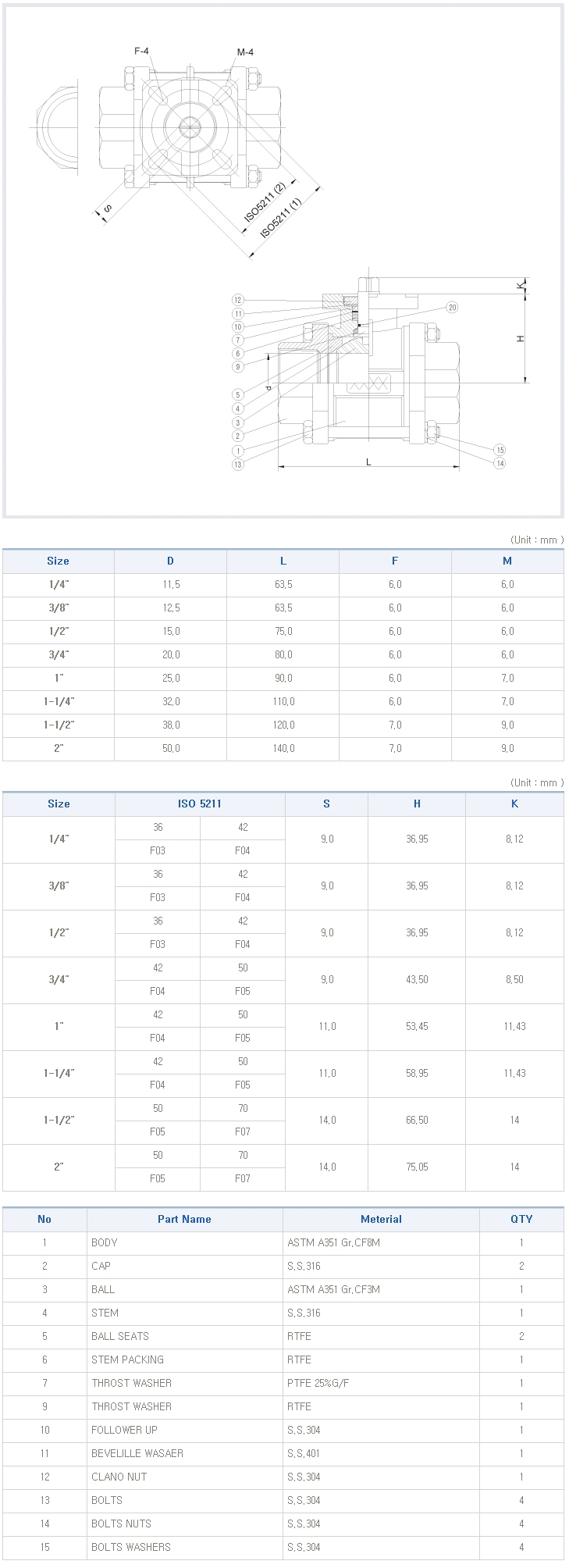
Task: Select the ISO 5211 column header
Action: (x=200, y=804)
